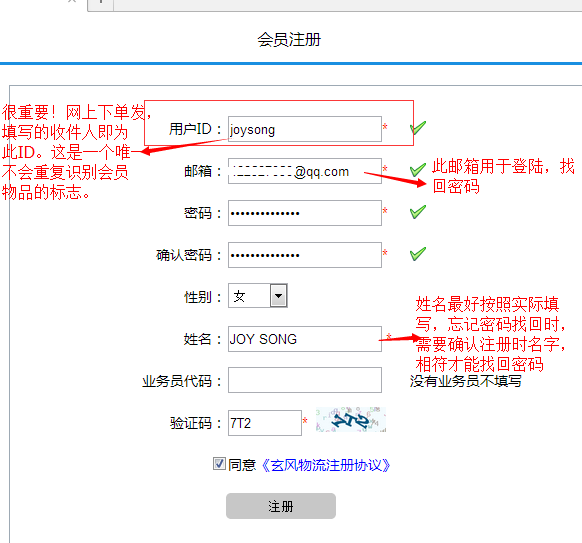582x543 pixels.
Task: Open the 玄风物流注册协议 link
Action: pyautogui.click(x=326, y=465)
